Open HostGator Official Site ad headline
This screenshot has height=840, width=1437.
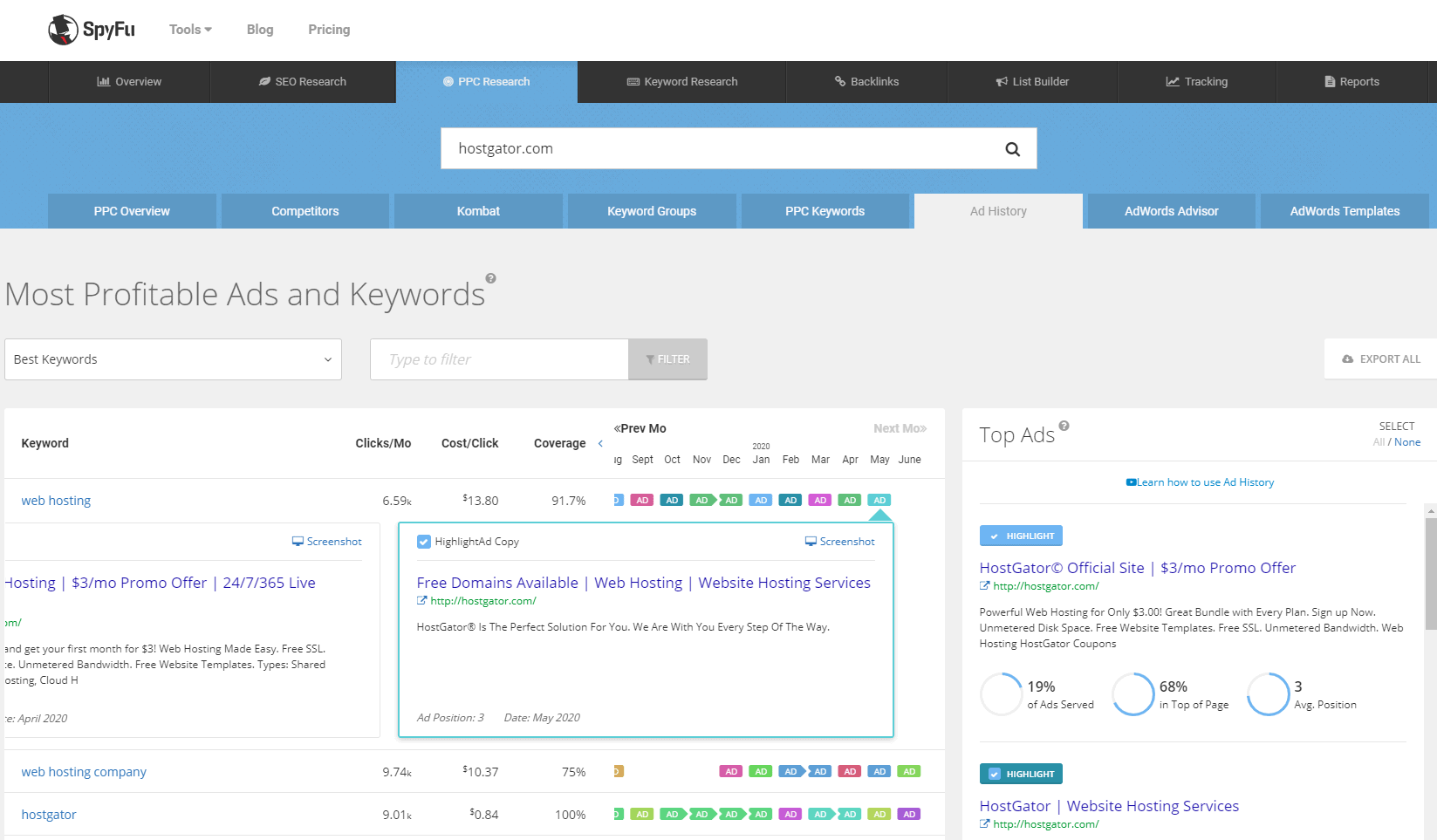pyautogui.click(x=1137, y=568)
